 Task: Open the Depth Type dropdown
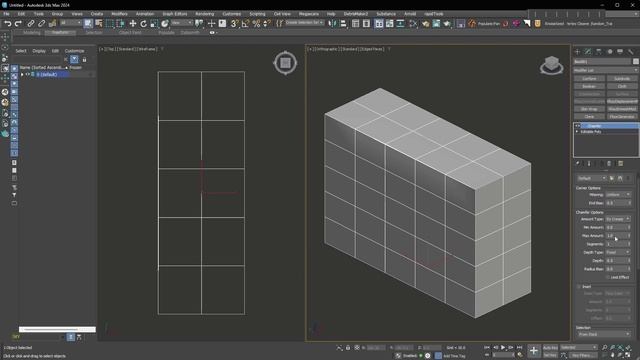tap(618, 252)
